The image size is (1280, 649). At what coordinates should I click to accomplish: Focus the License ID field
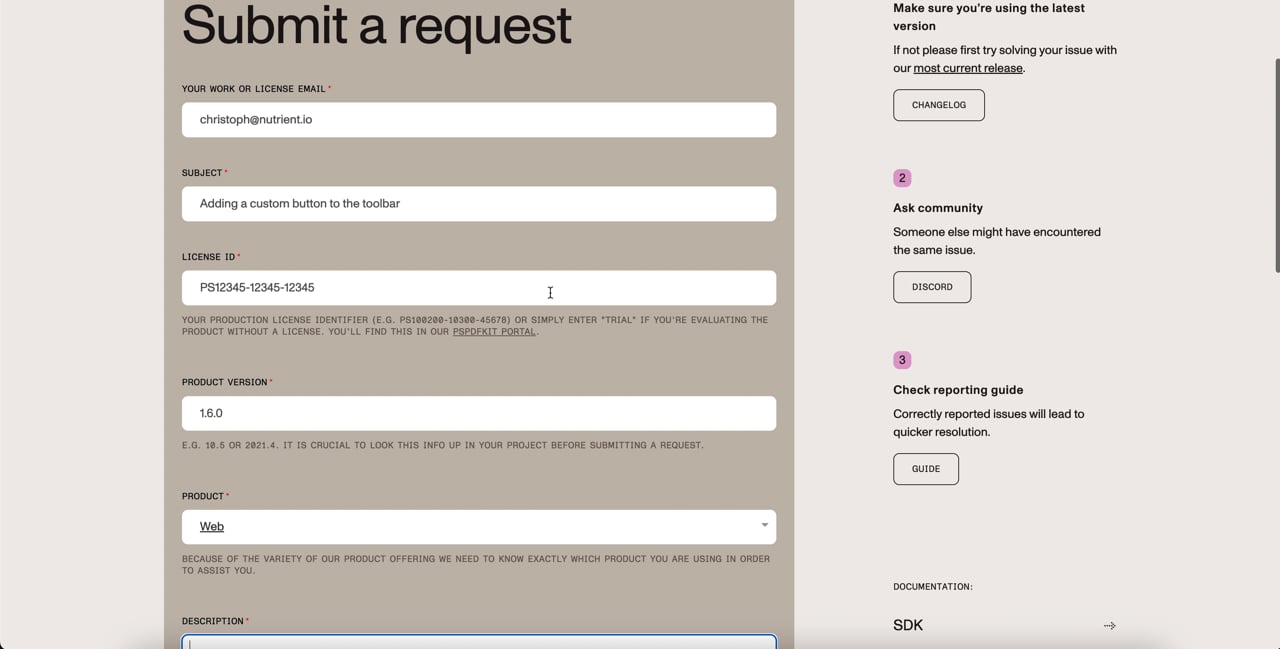click(x=478, y=288)
